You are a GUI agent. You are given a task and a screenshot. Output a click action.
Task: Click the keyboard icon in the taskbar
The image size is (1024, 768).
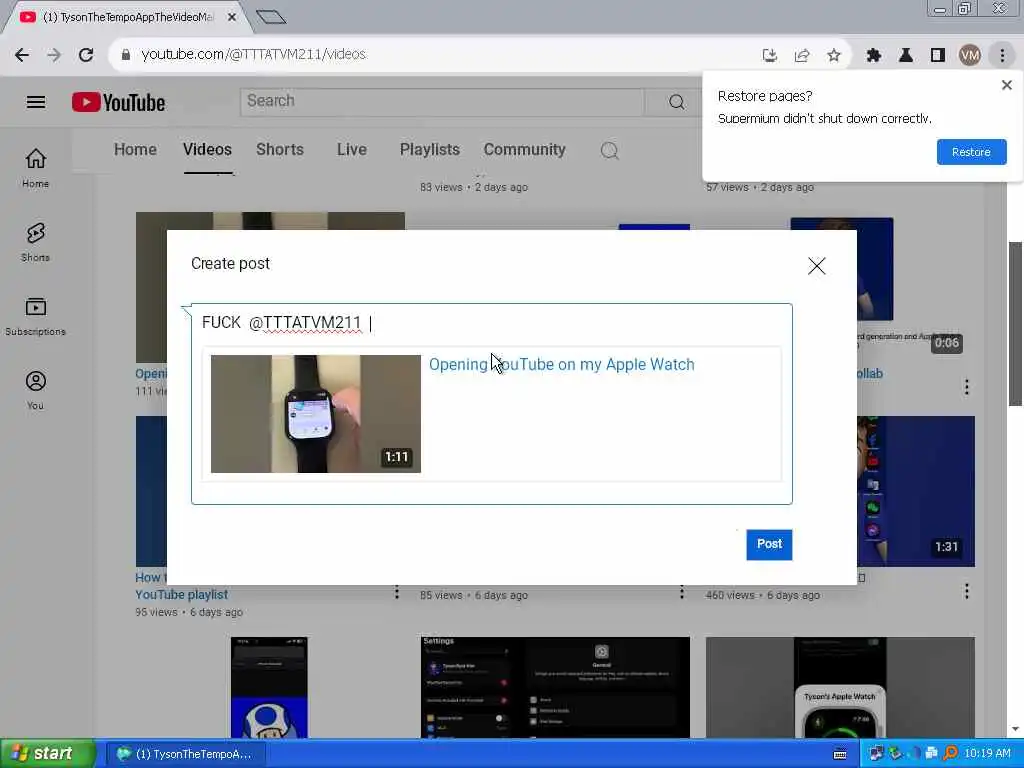coord(840,754)
